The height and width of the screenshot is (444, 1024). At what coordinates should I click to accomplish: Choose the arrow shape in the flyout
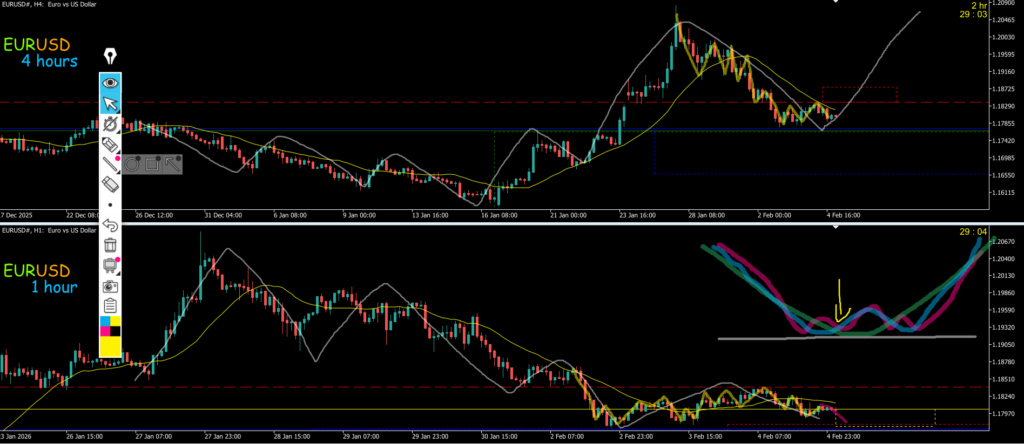[x=174, y=164]
